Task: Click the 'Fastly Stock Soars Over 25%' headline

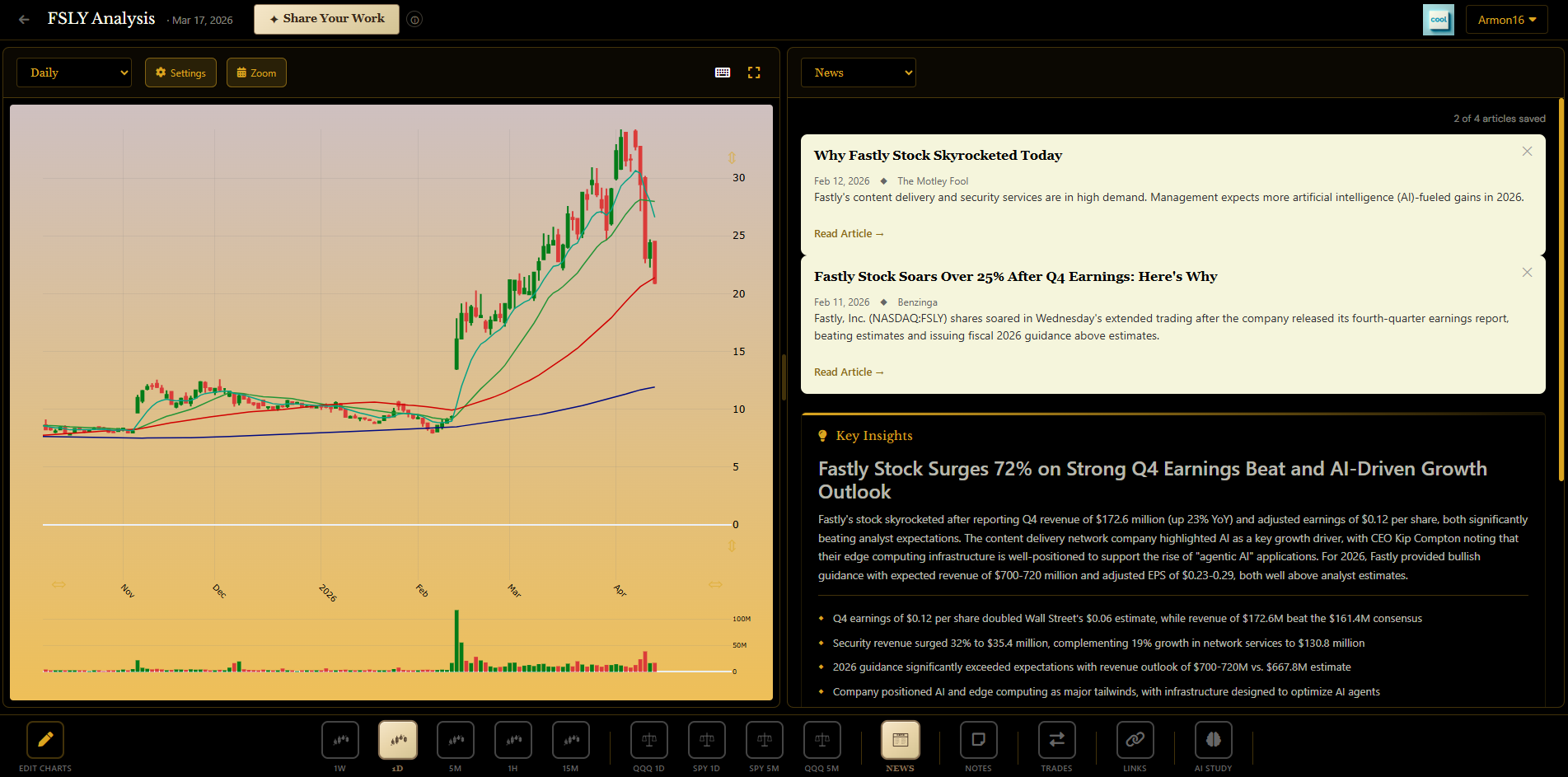Action: coord(1015,276)
